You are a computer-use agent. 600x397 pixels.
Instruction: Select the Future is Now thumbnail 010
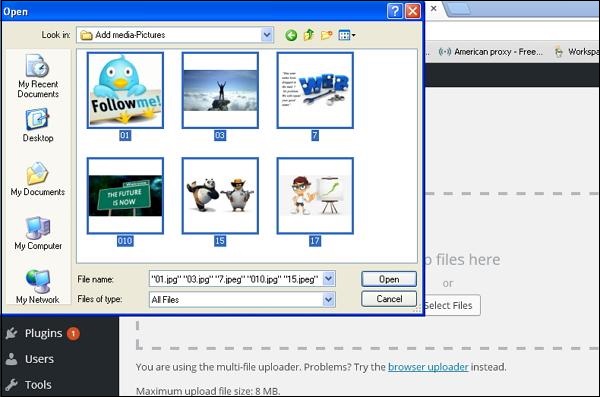[125, 196]
